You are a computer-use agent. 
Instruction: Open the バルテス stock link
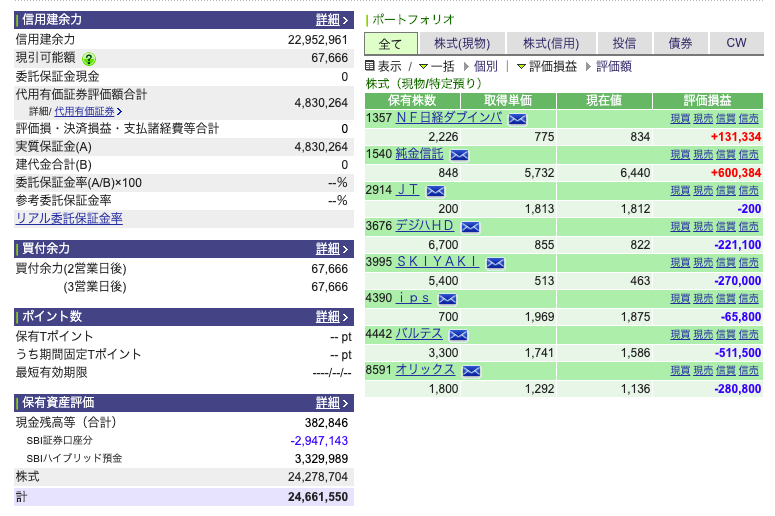pyautogui.click(x=419, y=334)
